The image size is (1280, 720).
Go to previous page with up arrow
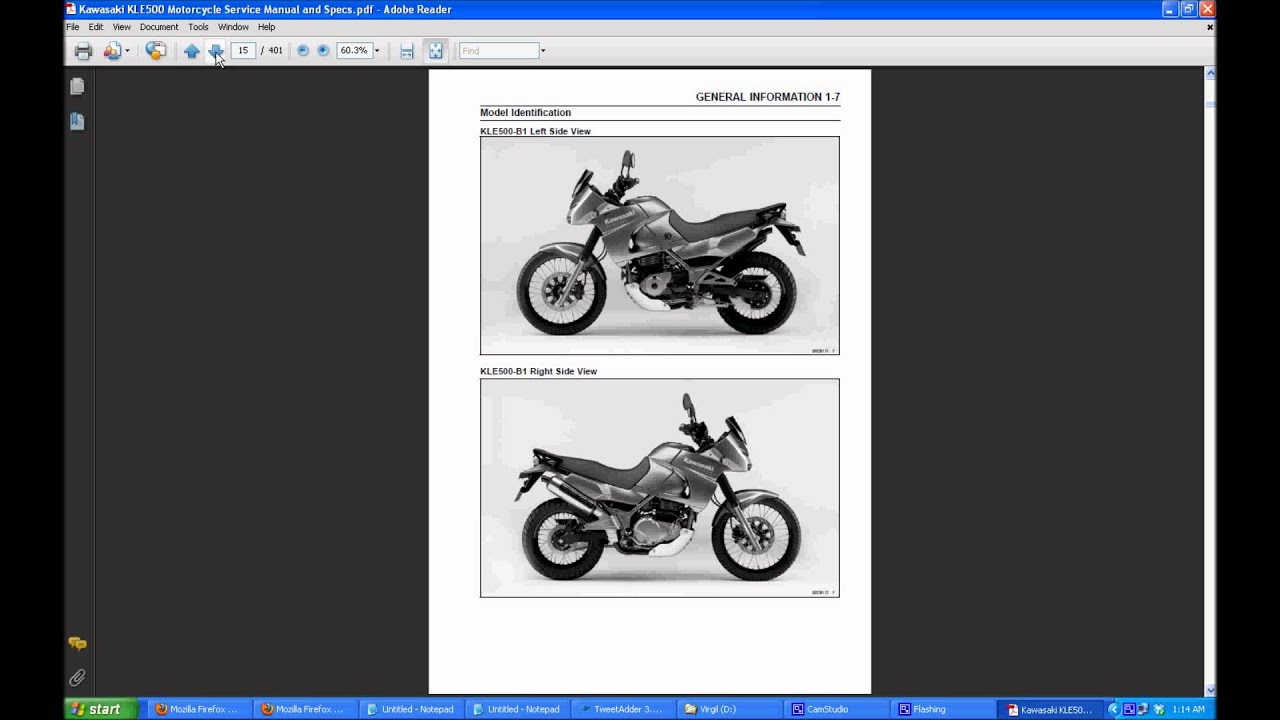pos(191,51)
